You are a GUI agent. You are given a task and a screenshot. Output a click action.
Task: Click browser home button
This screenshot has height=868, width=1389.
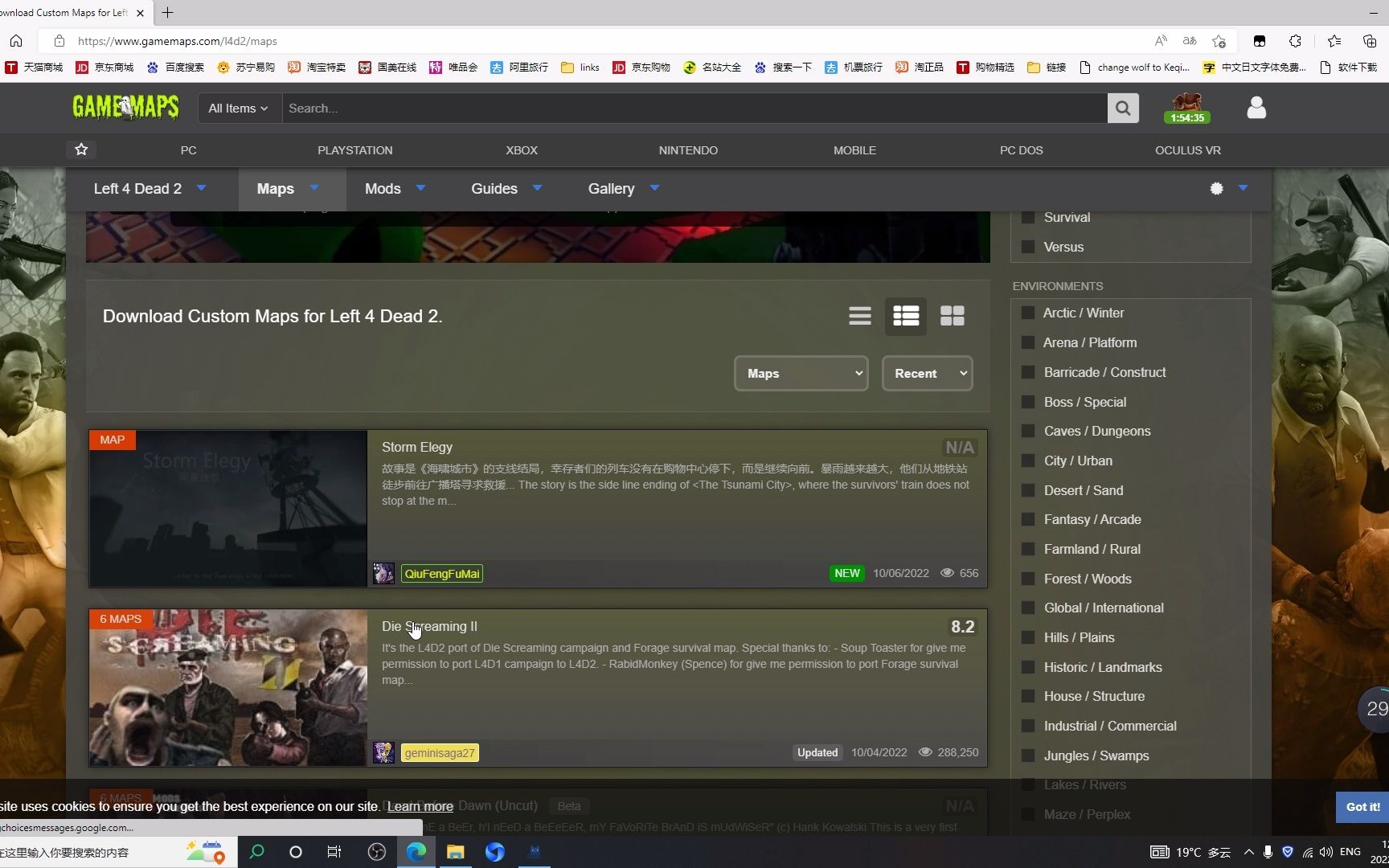pyautogui.click(x=16, y=41)
